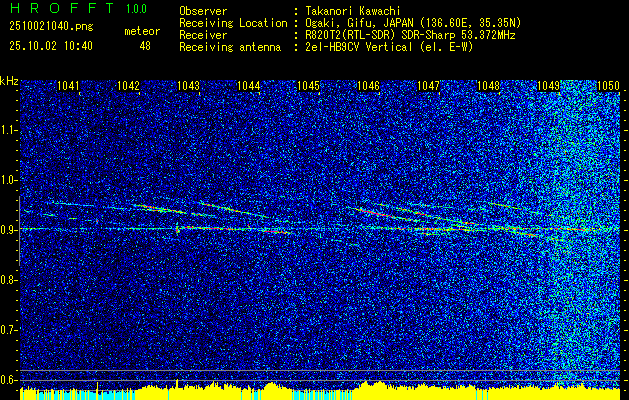Click frequency axis label 1.0
The image size is (629, 400).
coord(7,180)
